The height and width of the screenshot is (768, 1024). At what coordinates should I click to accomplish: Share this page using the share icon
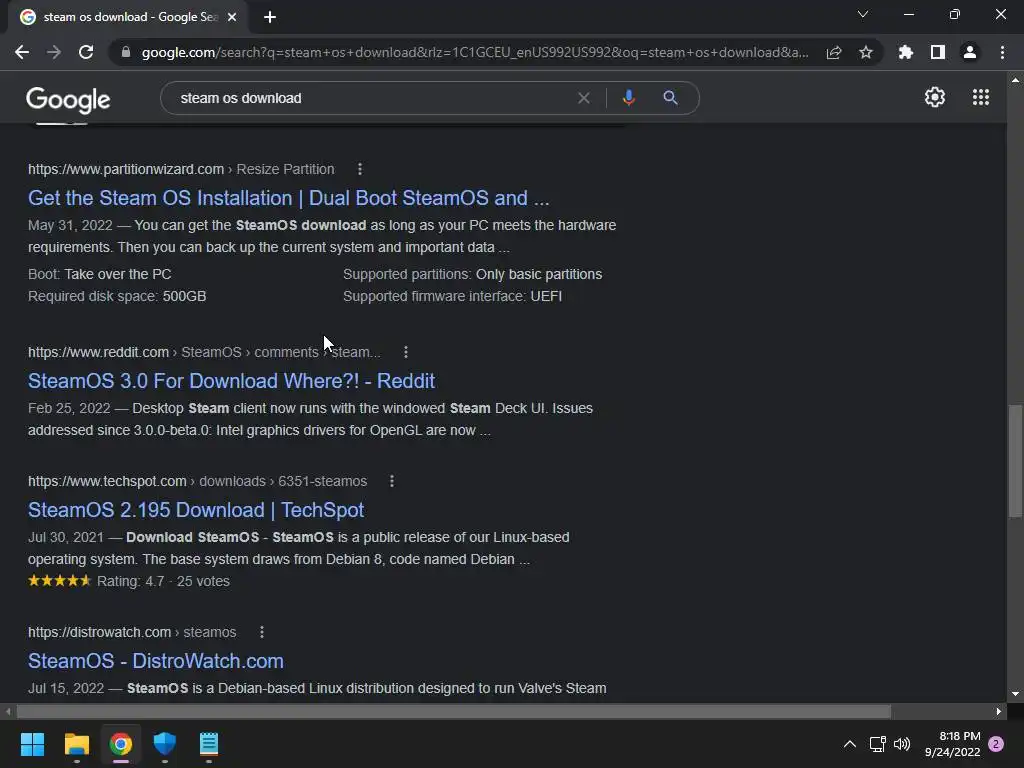pyautogui.click(x=834, y=52)
